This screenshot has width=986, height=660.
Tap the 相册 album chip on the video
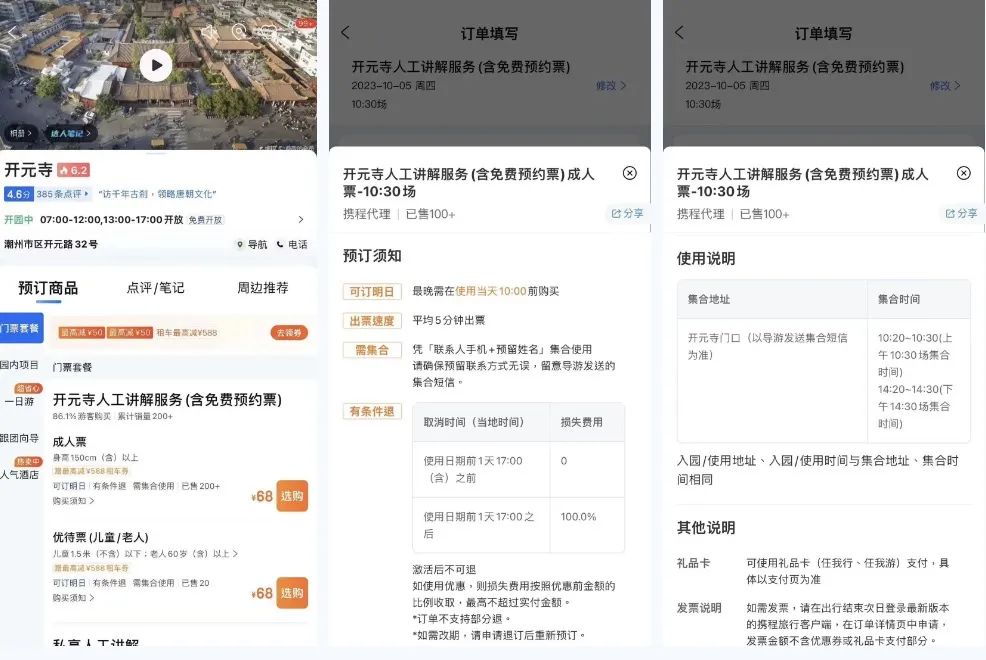(x=18, y=135)
